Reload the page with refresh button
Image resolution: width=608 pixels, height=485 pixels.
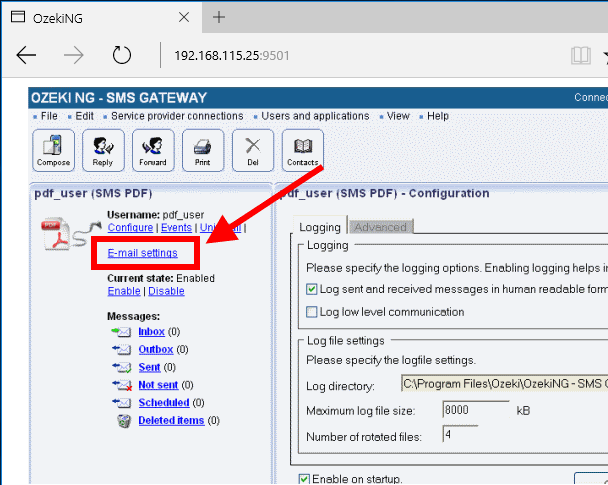pyautogui.click(x=122, y=55)
